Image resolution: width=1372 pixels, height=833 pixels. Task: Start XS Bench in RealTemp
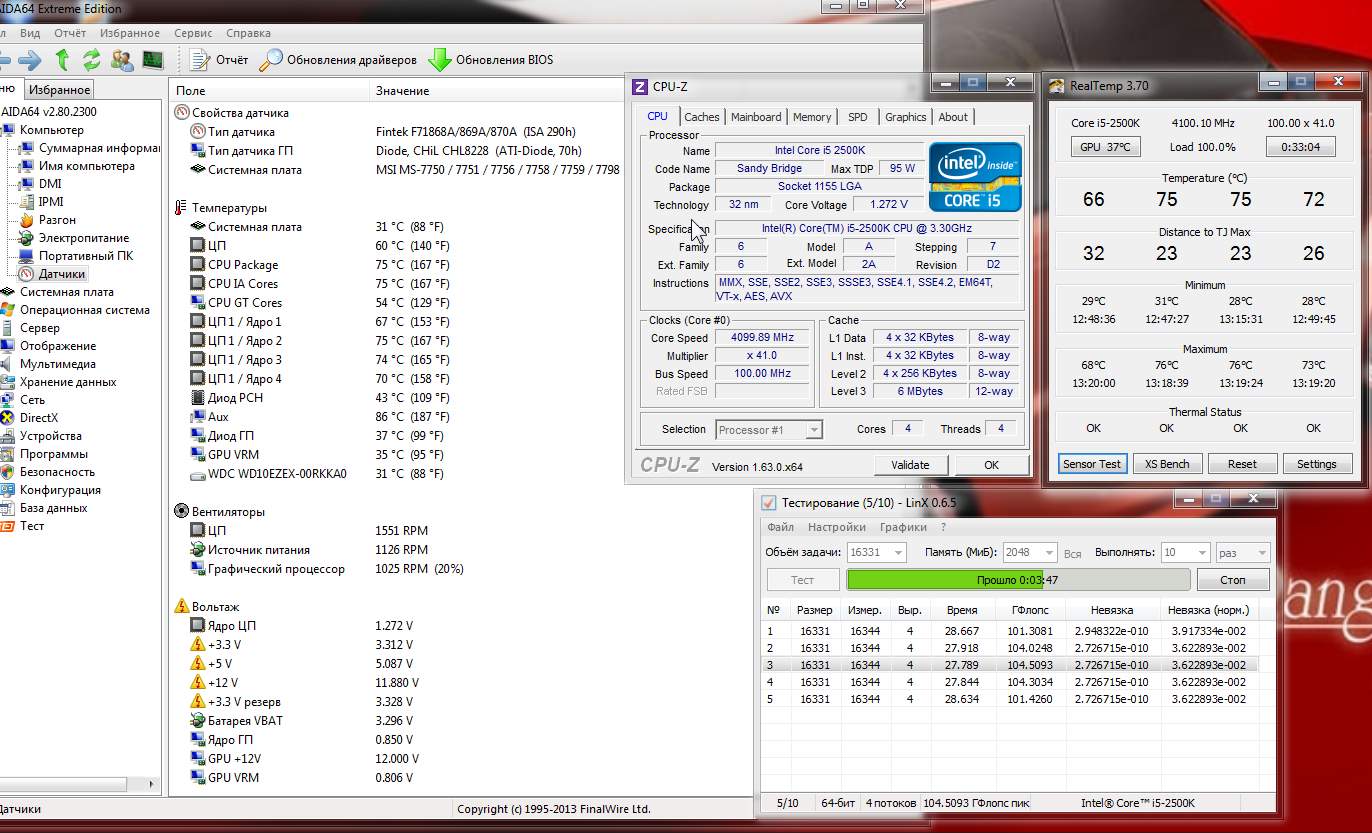1167,464
